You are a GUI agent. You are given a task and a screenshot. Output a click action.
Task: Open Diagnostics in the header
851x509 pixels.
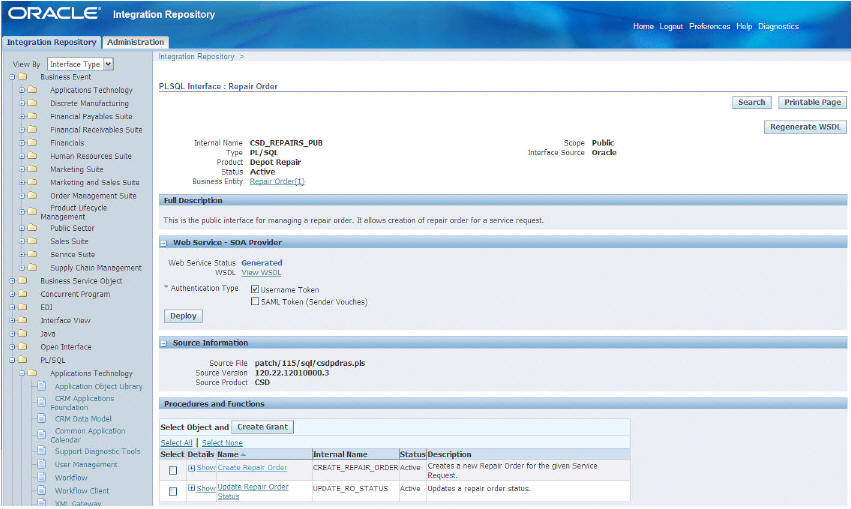coord(778,26)
